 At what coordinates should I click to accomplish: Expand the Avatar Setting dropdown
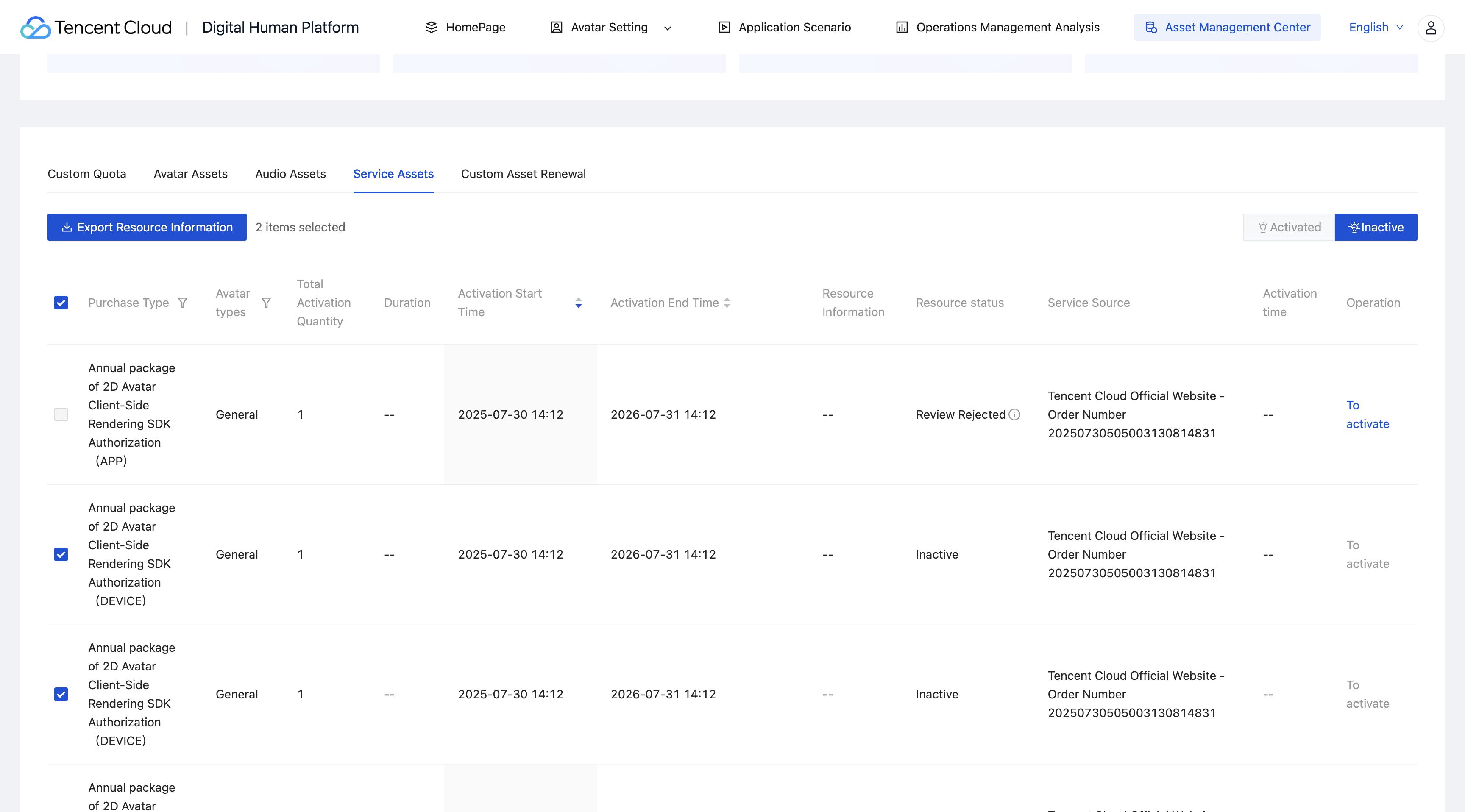[668, 28]
